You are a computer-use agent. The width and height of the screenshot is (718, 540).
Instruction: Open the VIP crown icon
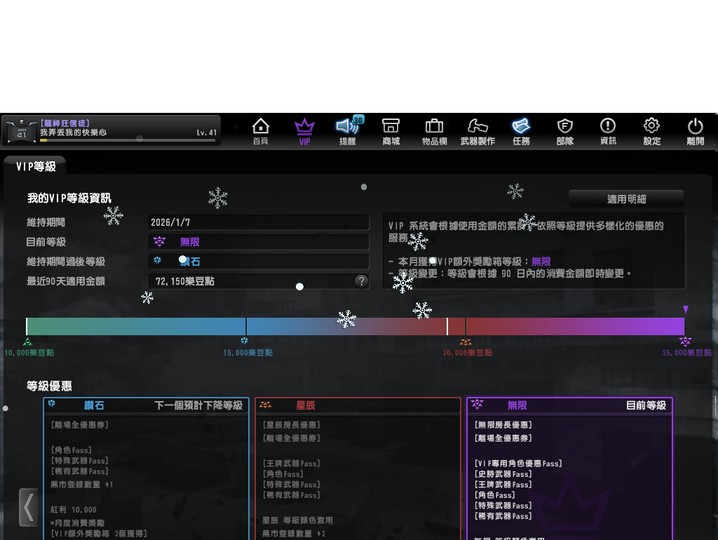coord(304,130)
